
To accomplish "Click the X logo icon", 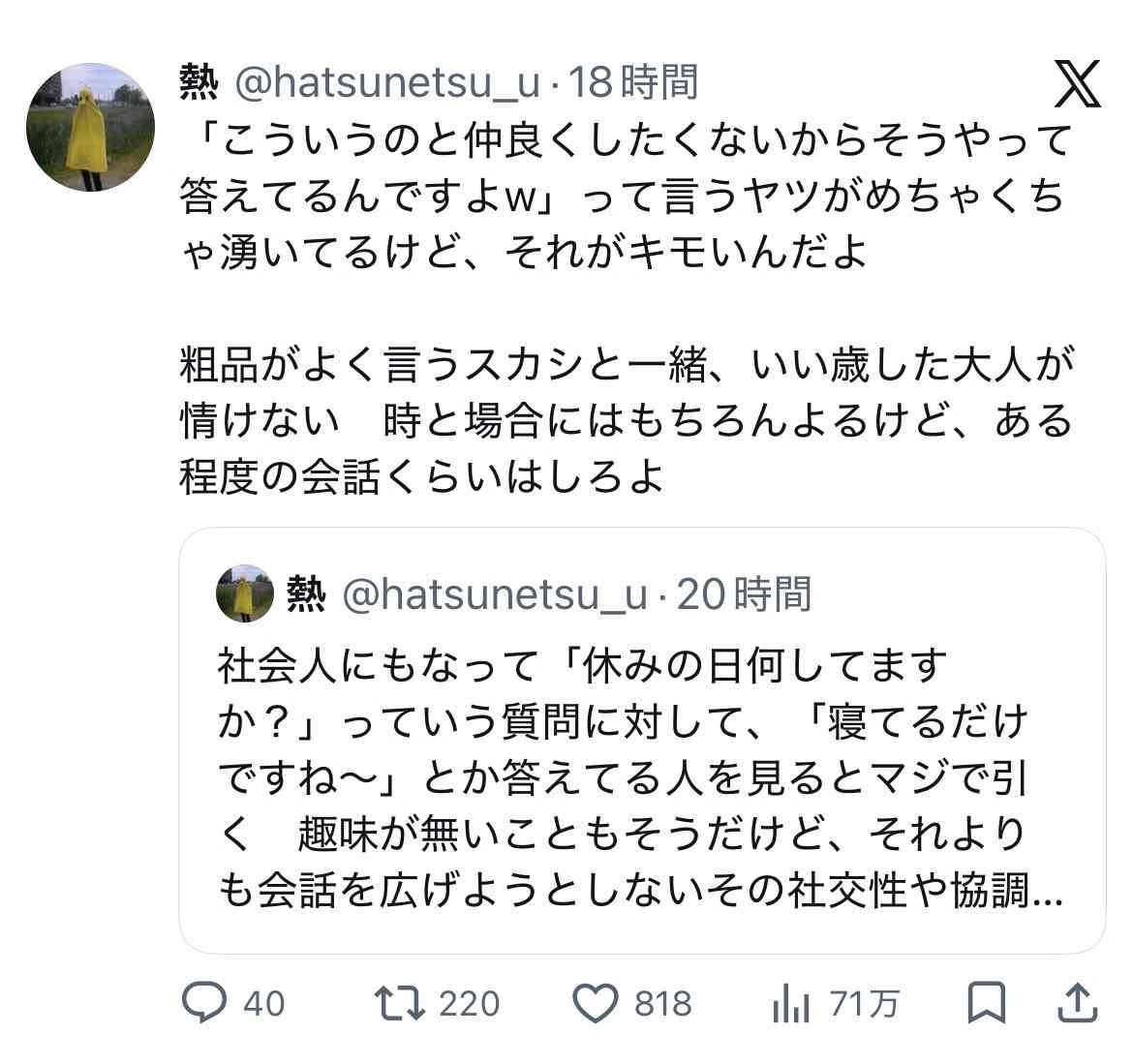I will [x=1077, y=84].
